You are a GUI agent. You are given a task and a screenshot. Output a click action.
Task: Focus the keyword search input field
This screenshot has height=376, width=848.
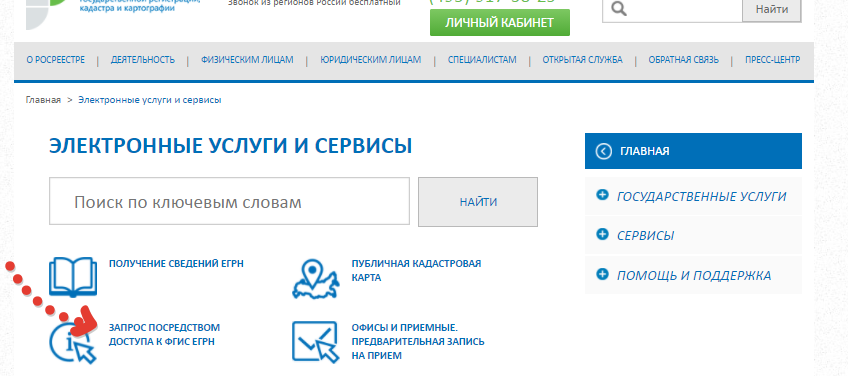(x=229, y=201)
